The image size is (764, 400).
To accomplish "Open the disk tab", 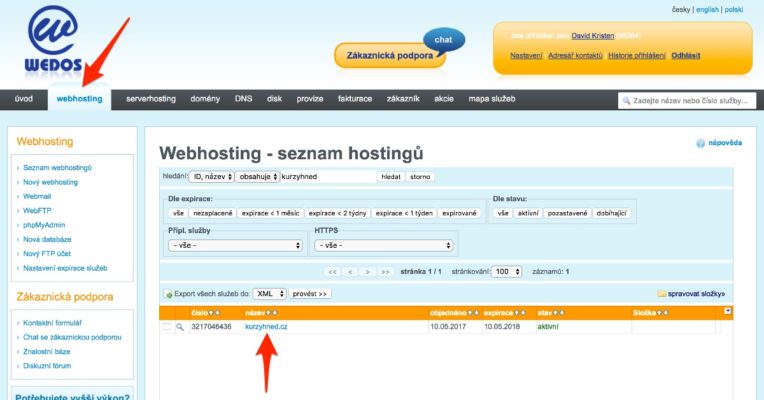I will pos(274,99).
